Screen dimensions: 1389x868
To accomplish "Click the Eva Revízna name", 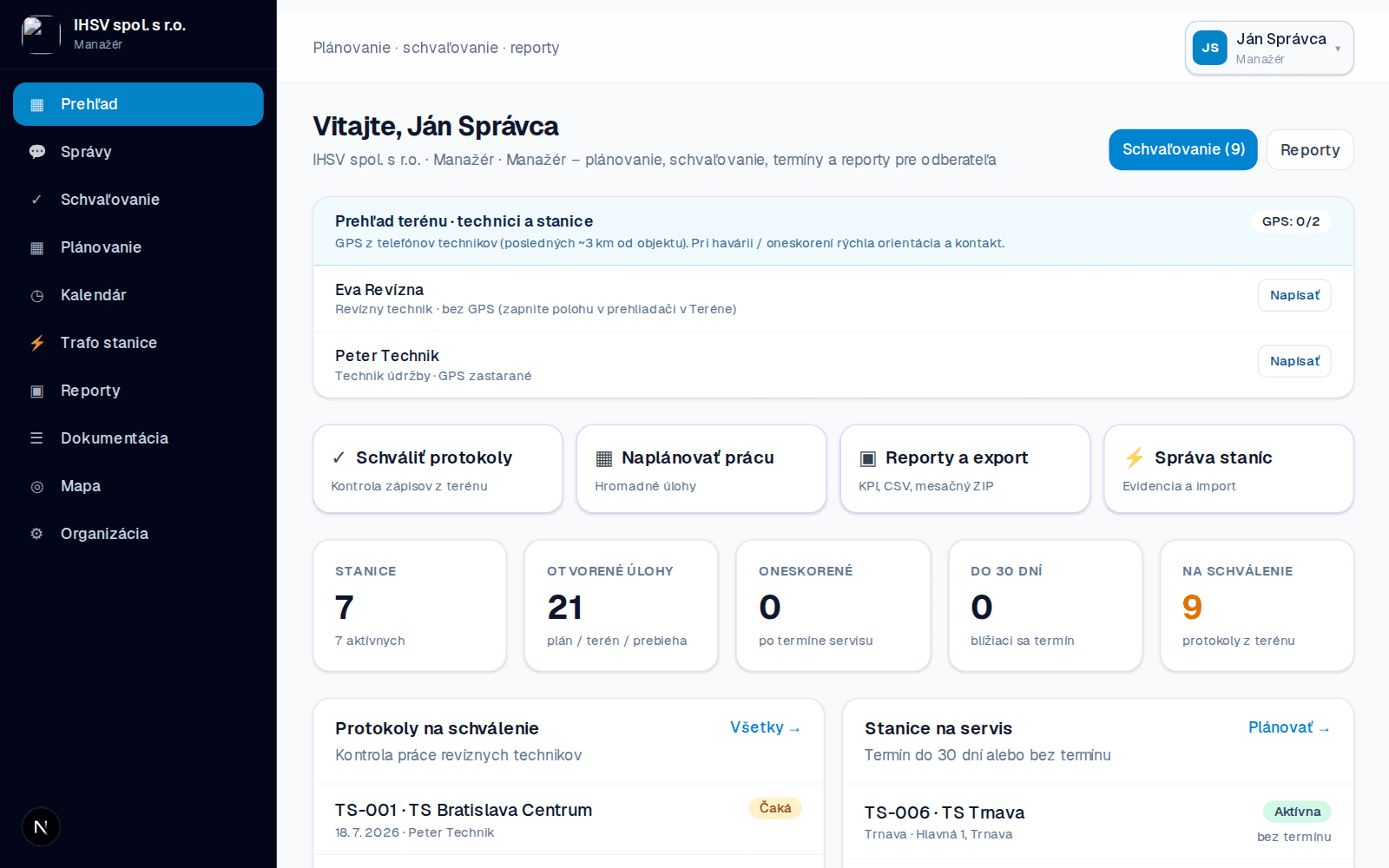I will (379, 290).
